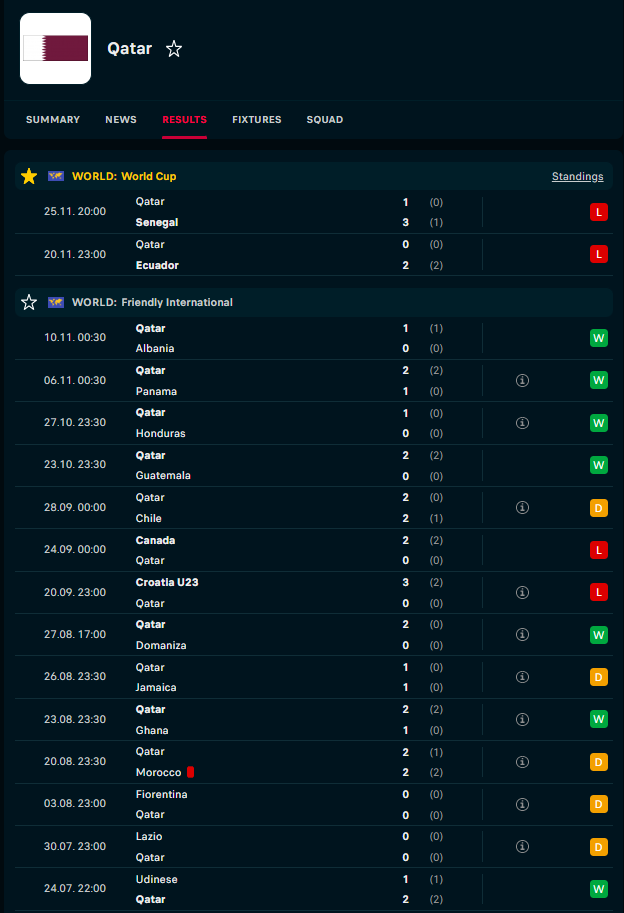624x913 pixels.
Task: Open the Fixtures tab
Action: (257, 120)
